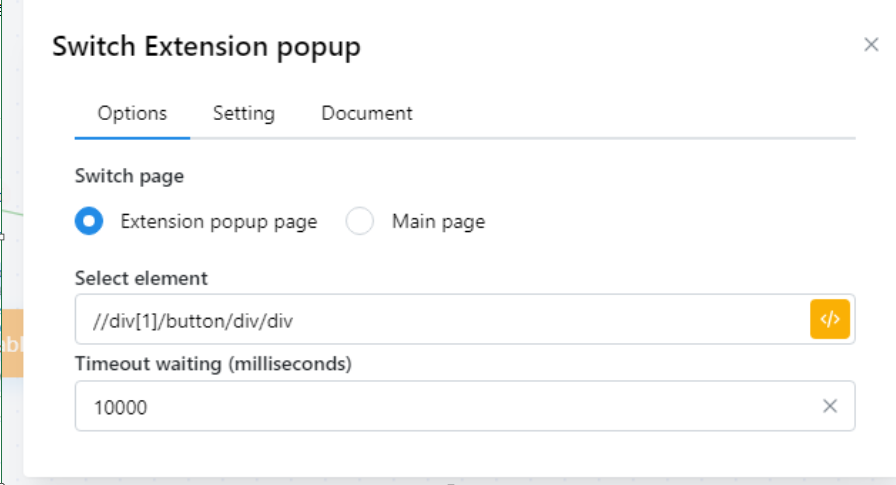This screenshot has height=485, width=896.
Task: Select the Main page radio button
Action: click(359, 221)
